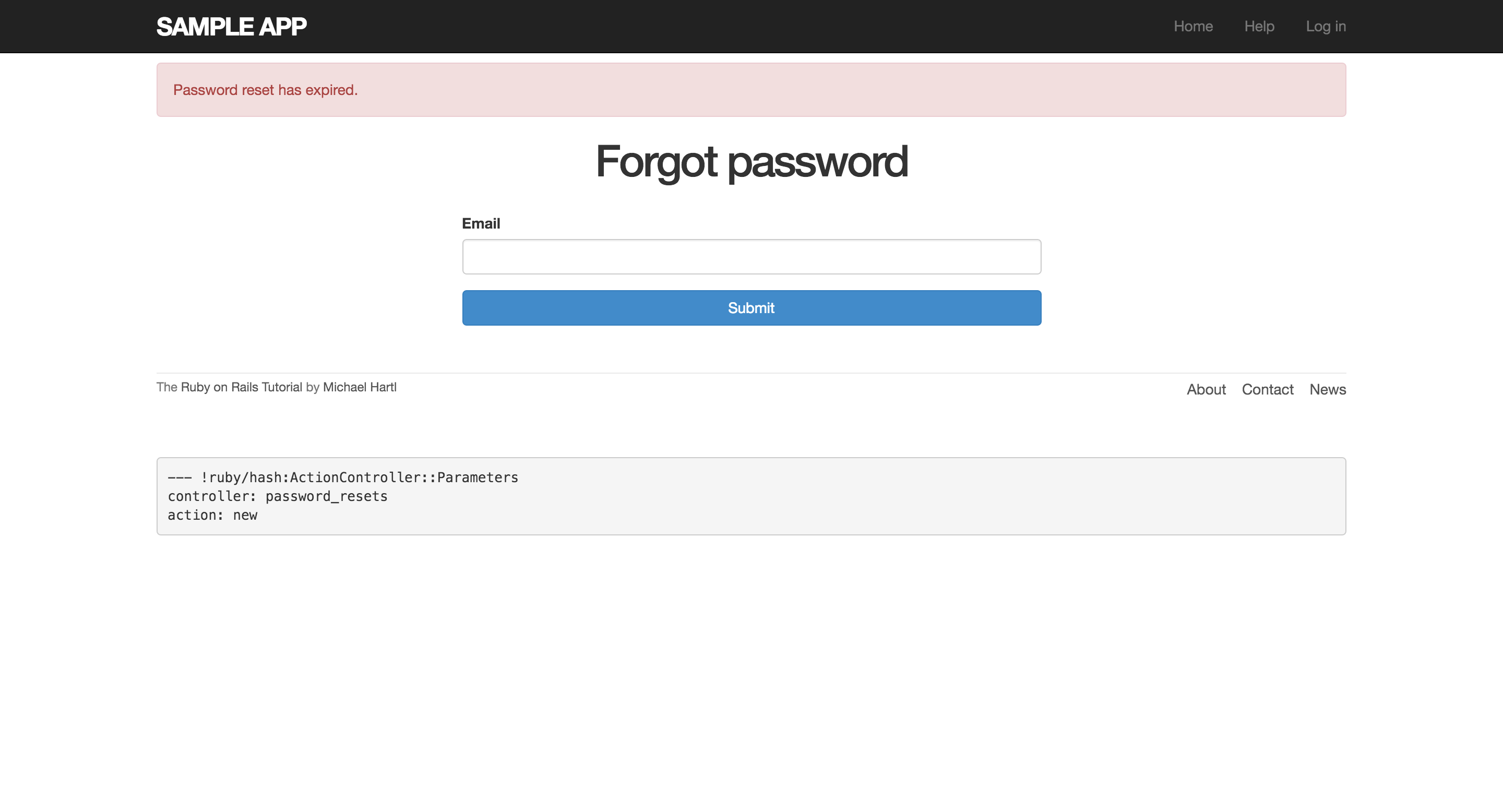Open the Ruby on Rails Tutorial link
The width and height of the screenshot is (1503, 812).
coord(241,387)
